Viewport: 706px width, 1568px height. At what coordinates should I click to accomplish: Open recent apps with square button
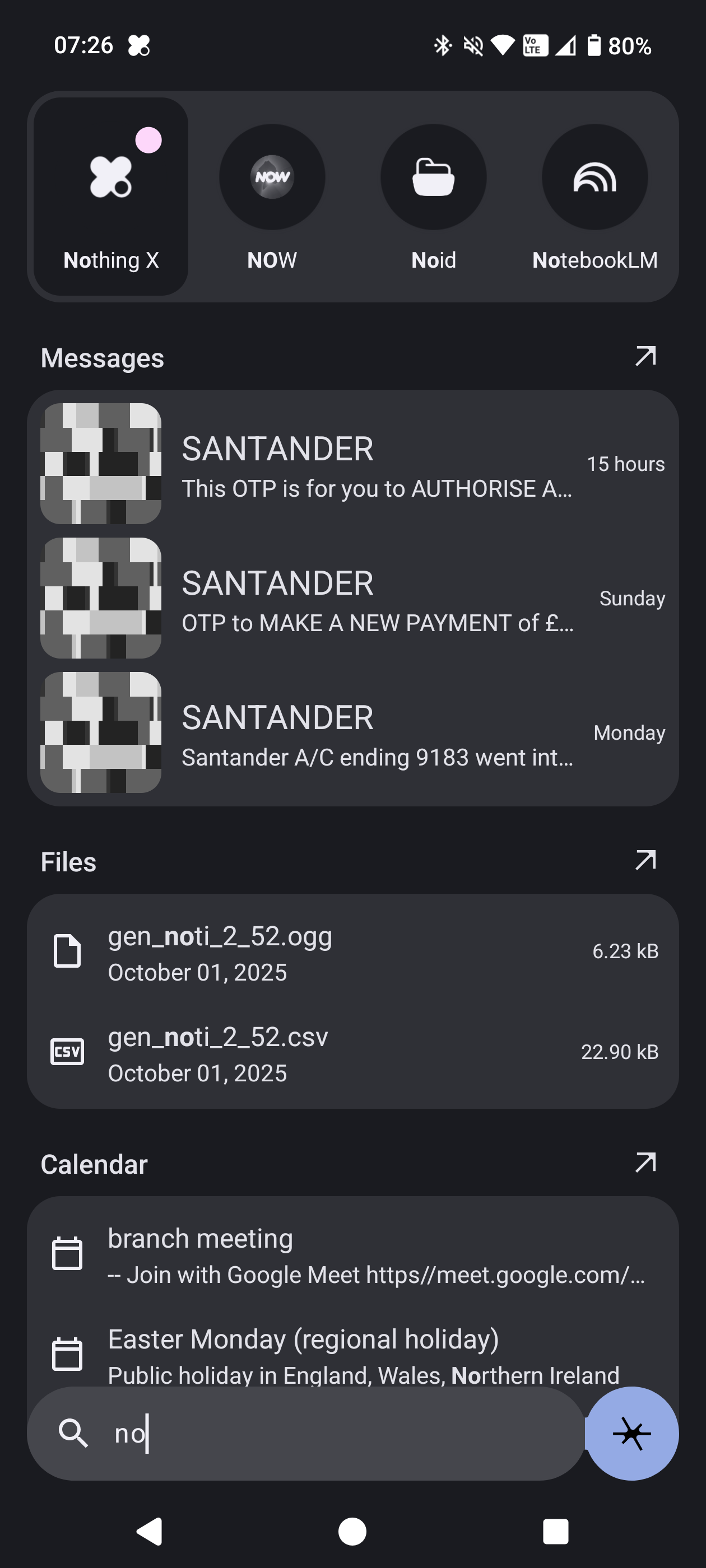click(555, 1531)
